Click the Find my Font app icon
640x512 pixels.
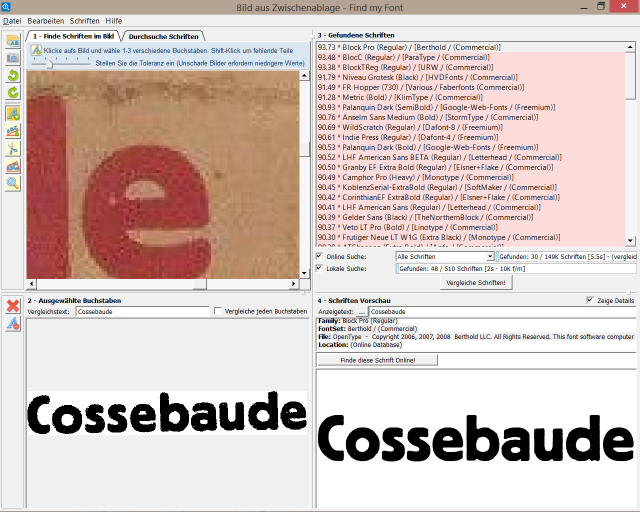(x=6, y=7)
